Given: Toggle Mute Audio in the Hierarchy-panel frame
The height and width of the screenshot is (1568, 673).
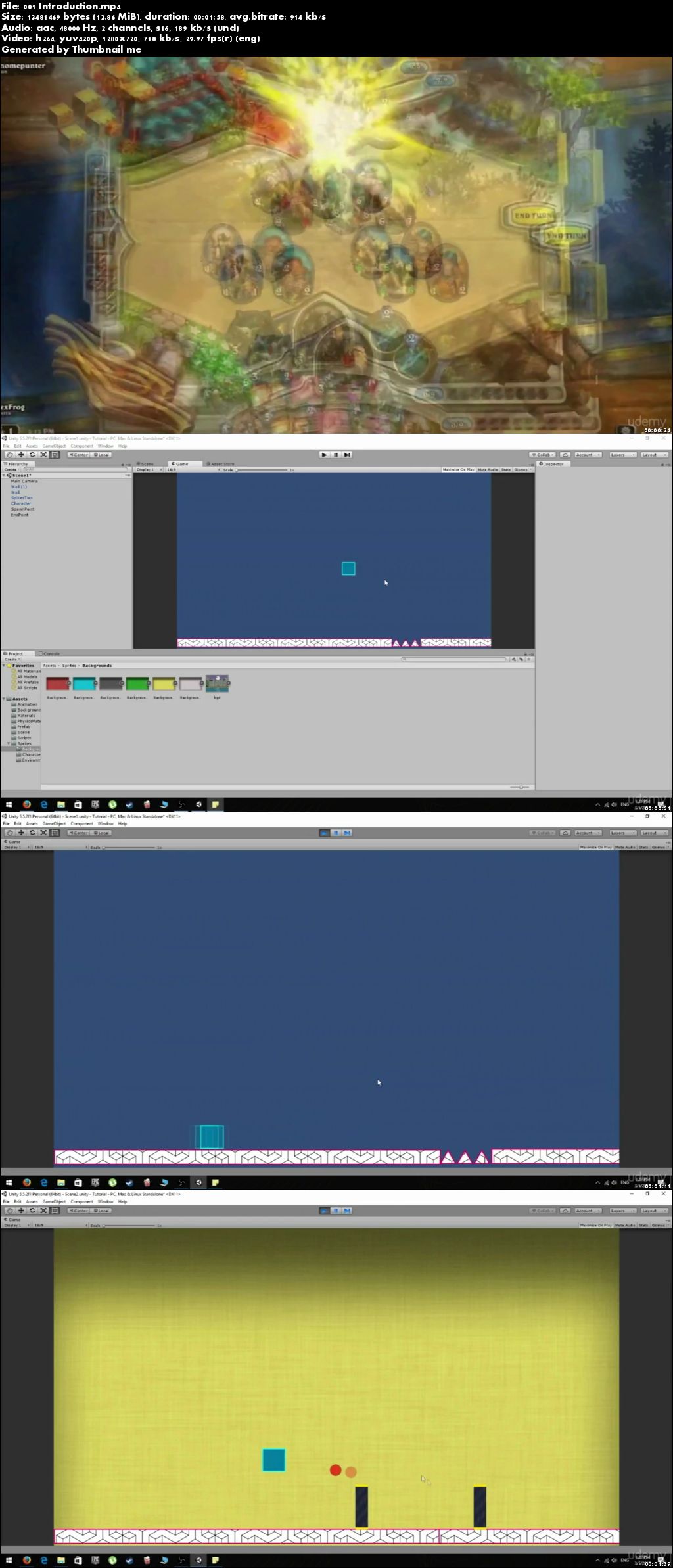Looking at the screenshot, I should pos(487,469).
